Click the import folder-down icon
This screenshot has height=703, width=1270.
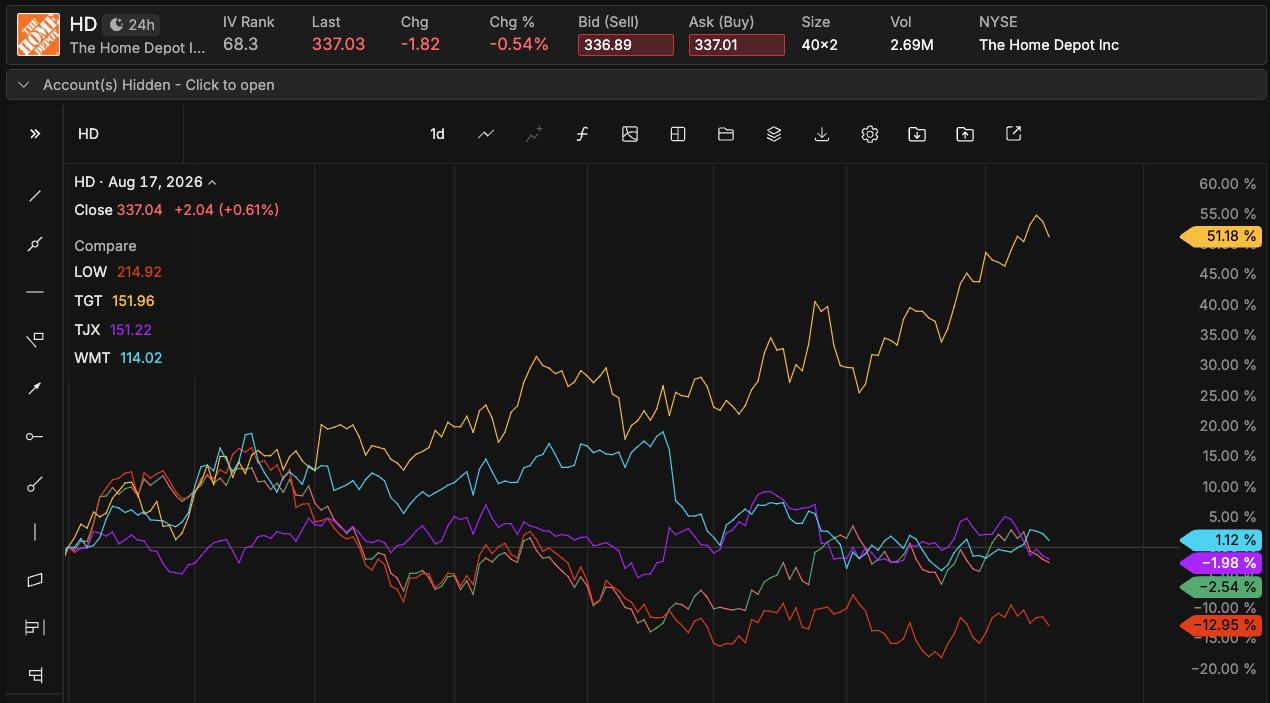pyautogui.click(x=917, y=134)
